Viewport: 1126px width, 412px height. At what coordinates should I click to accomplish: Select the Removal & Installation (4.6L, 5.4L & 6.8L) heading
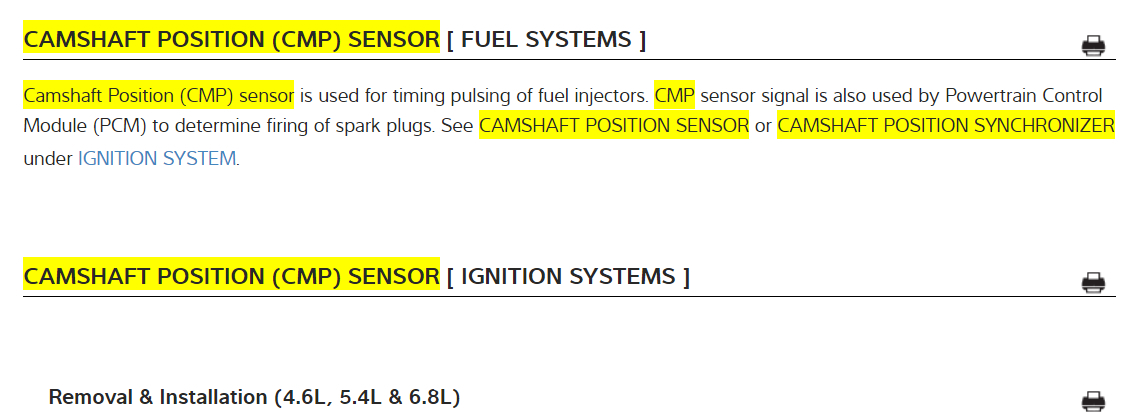click(254, 397)
